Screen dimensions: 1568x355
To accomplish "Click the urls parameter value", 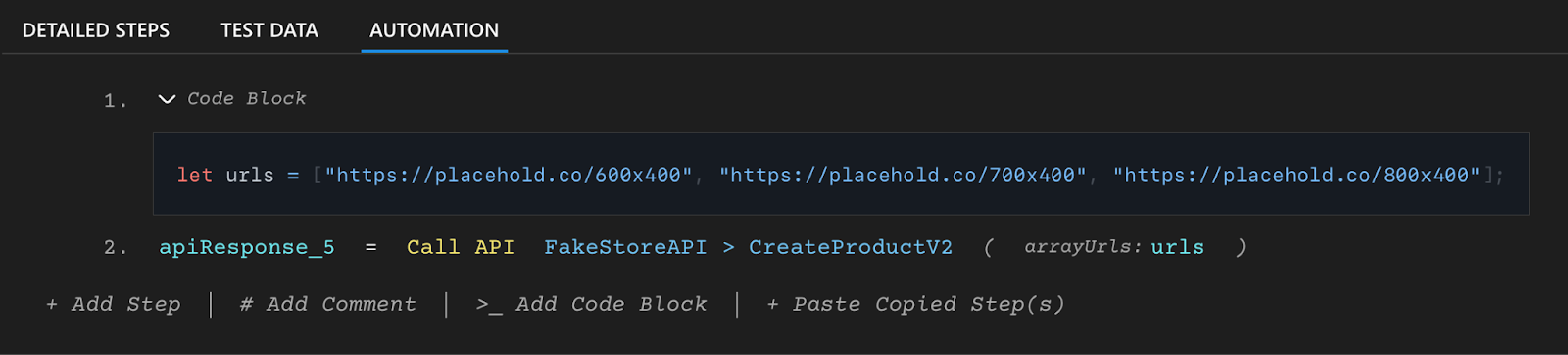I will point(1177,247).
